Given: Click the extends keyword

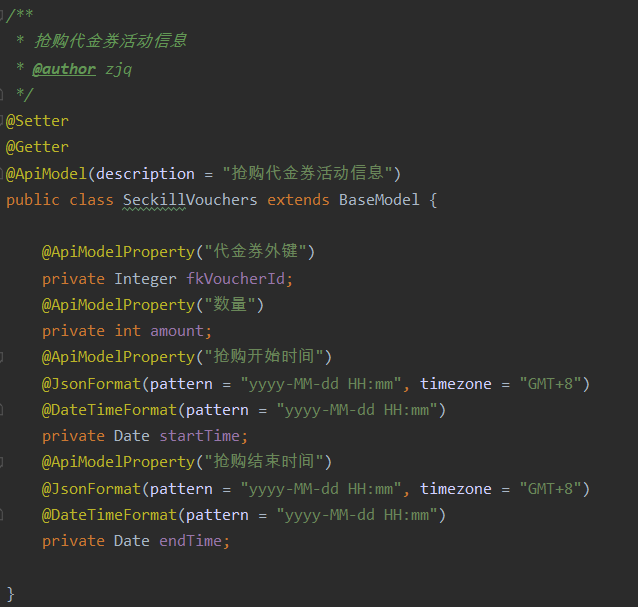Looking at the screenshot, I should (298, 200).
